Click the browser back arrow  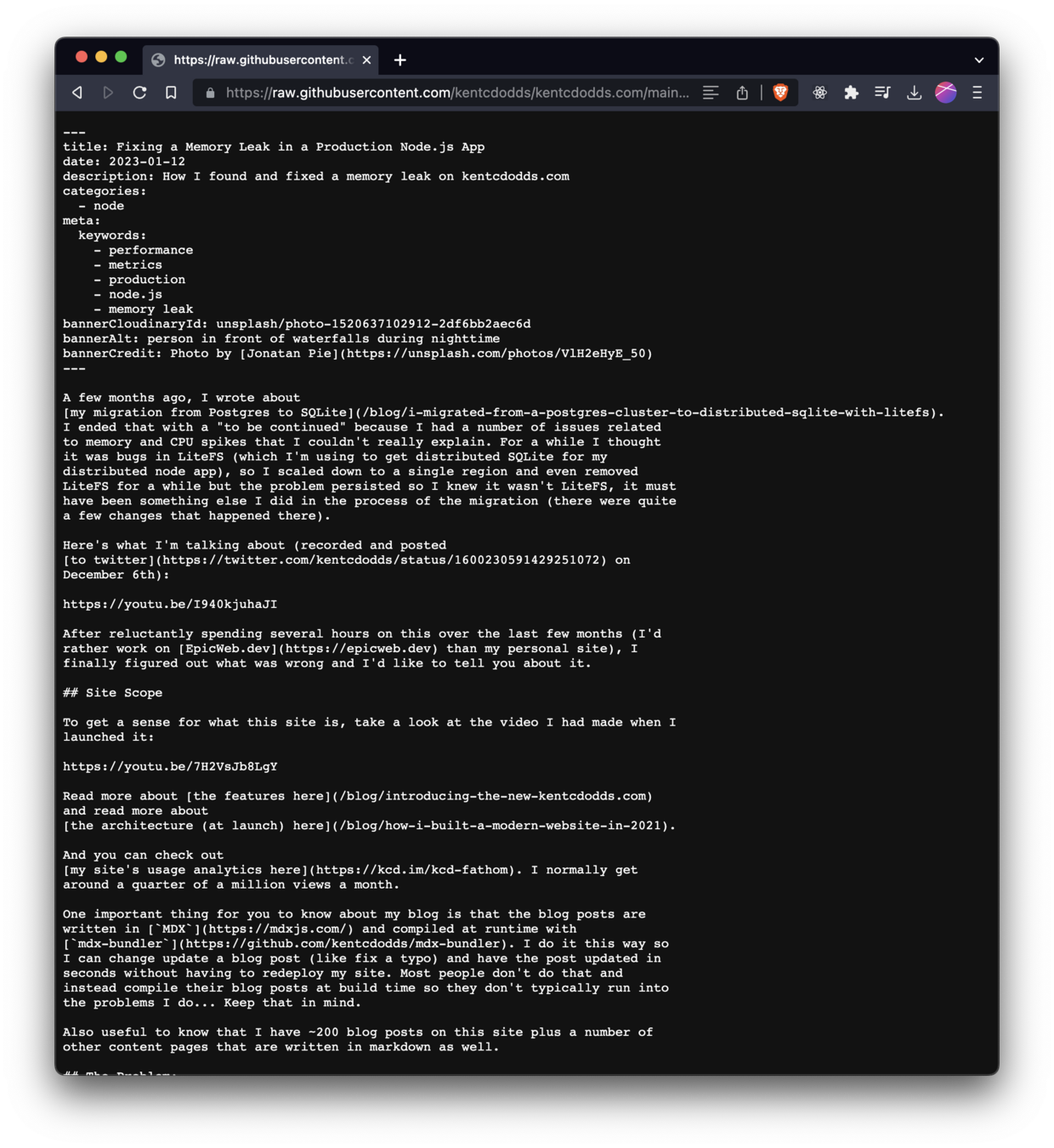77,93
